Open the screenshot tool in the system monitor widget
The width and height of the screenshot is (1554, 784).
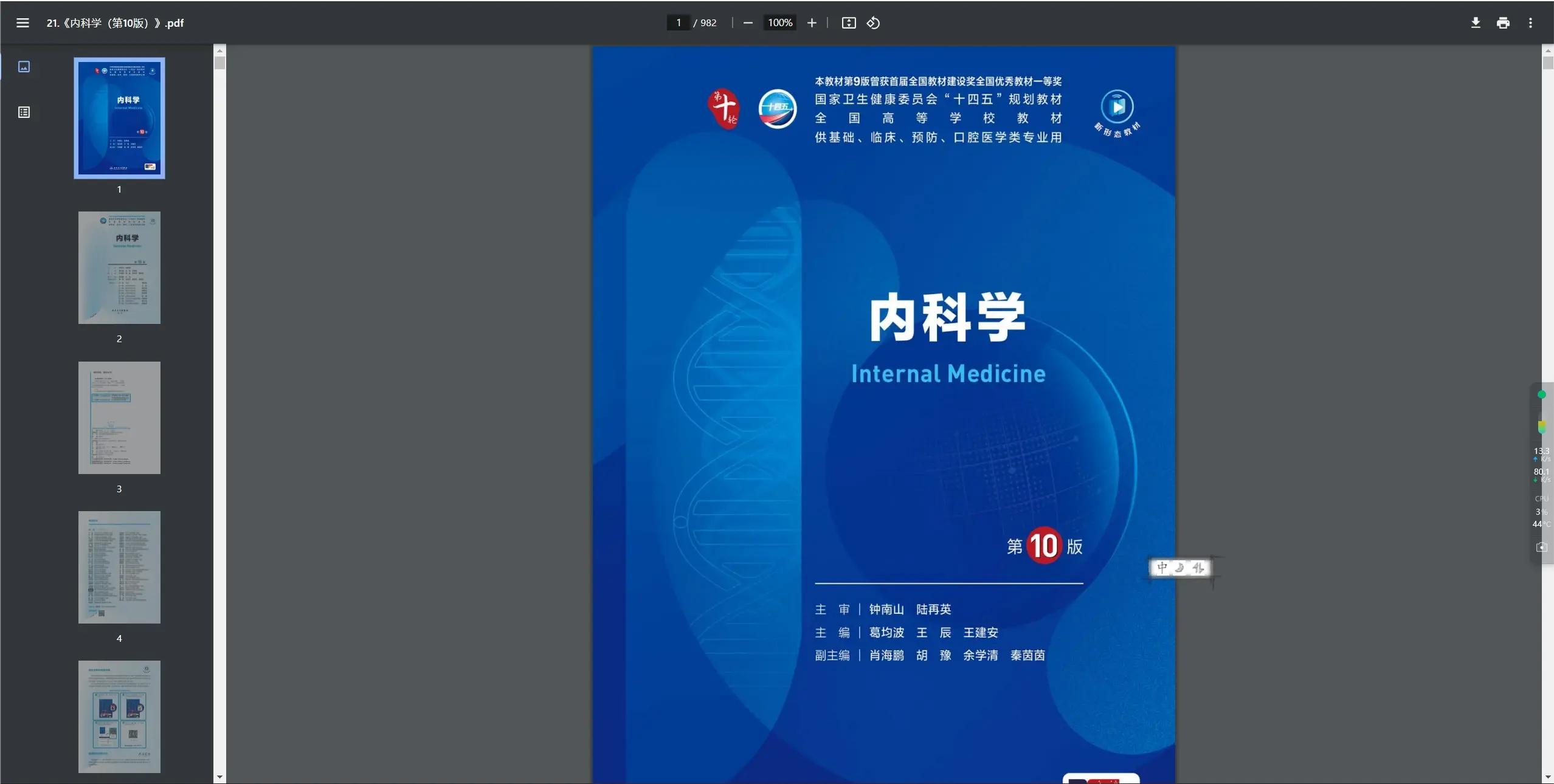tap(1541, 547)
